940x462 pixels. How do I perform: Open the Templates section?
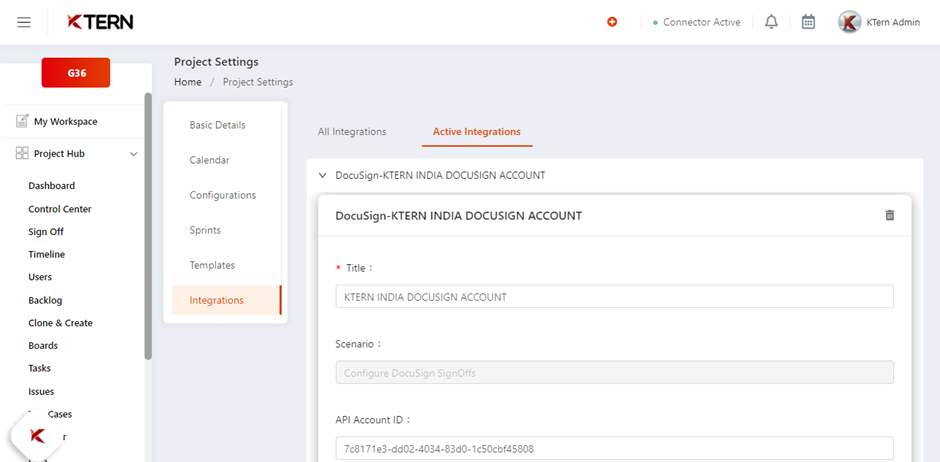pyautogui.click(x=212, y=265)
